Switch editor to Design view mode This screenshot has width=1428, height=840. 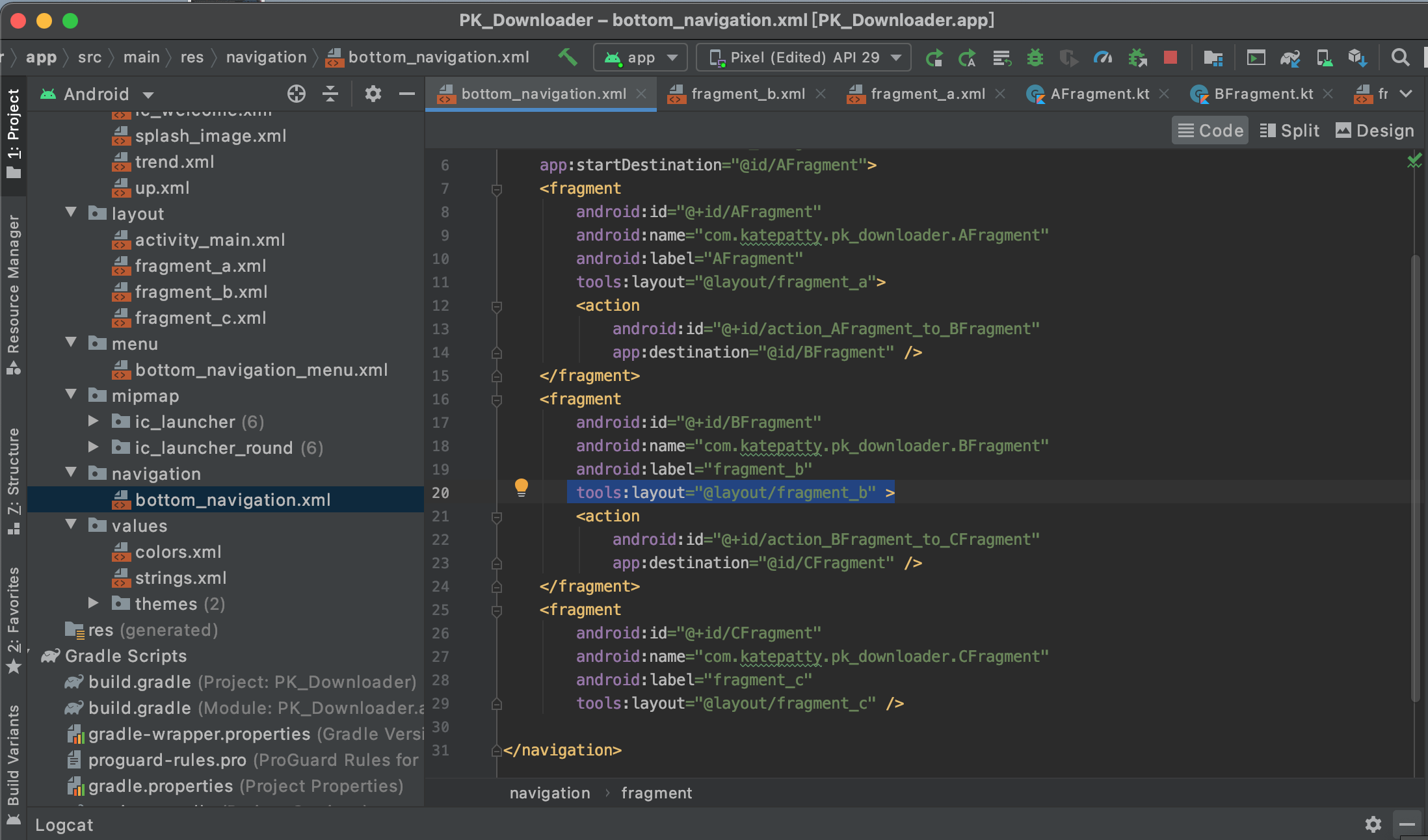tap(1375, 131)
